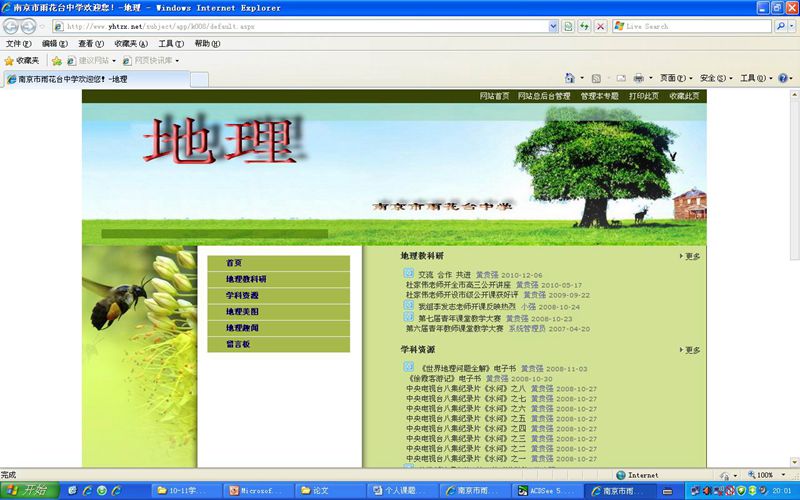The height and width of the screenshot is (500, 800).
Task: Click the 留言板 sidebar navigation link
Action: [x=238, y=344]
